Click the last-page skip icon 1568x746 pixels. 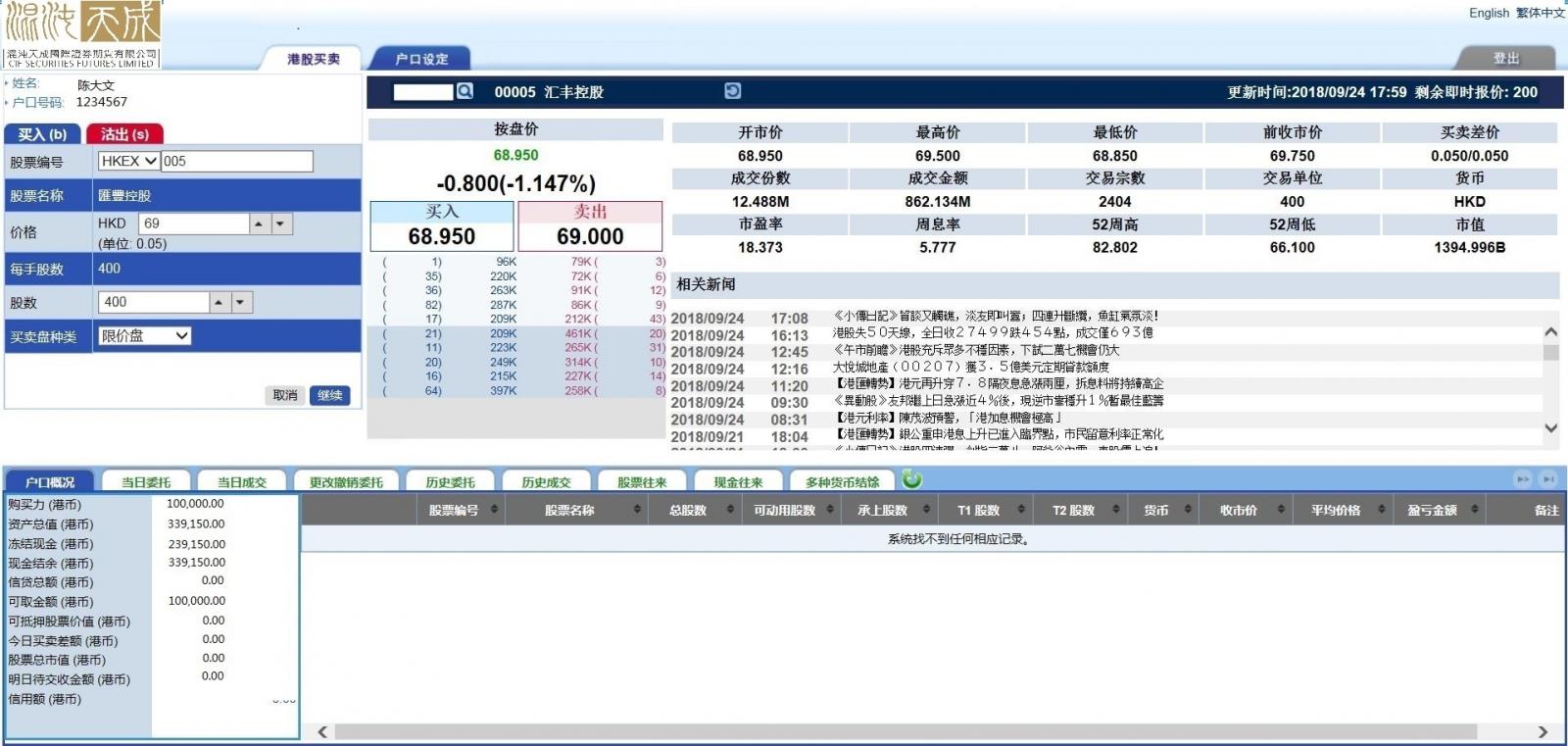(1547, 479)
